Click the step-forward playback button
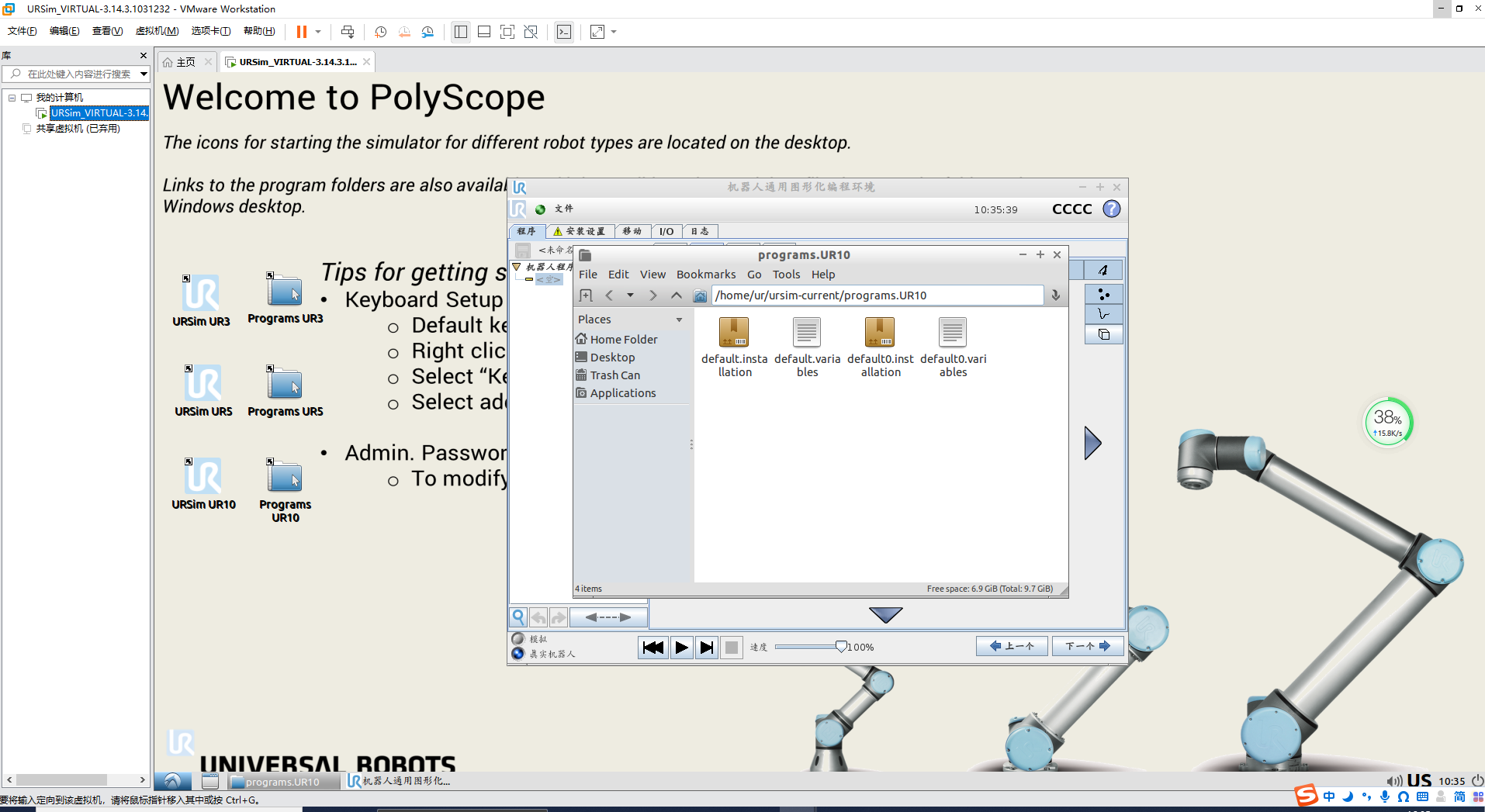This screenshot has height=812, width=1485. click(x=706, y=648)
